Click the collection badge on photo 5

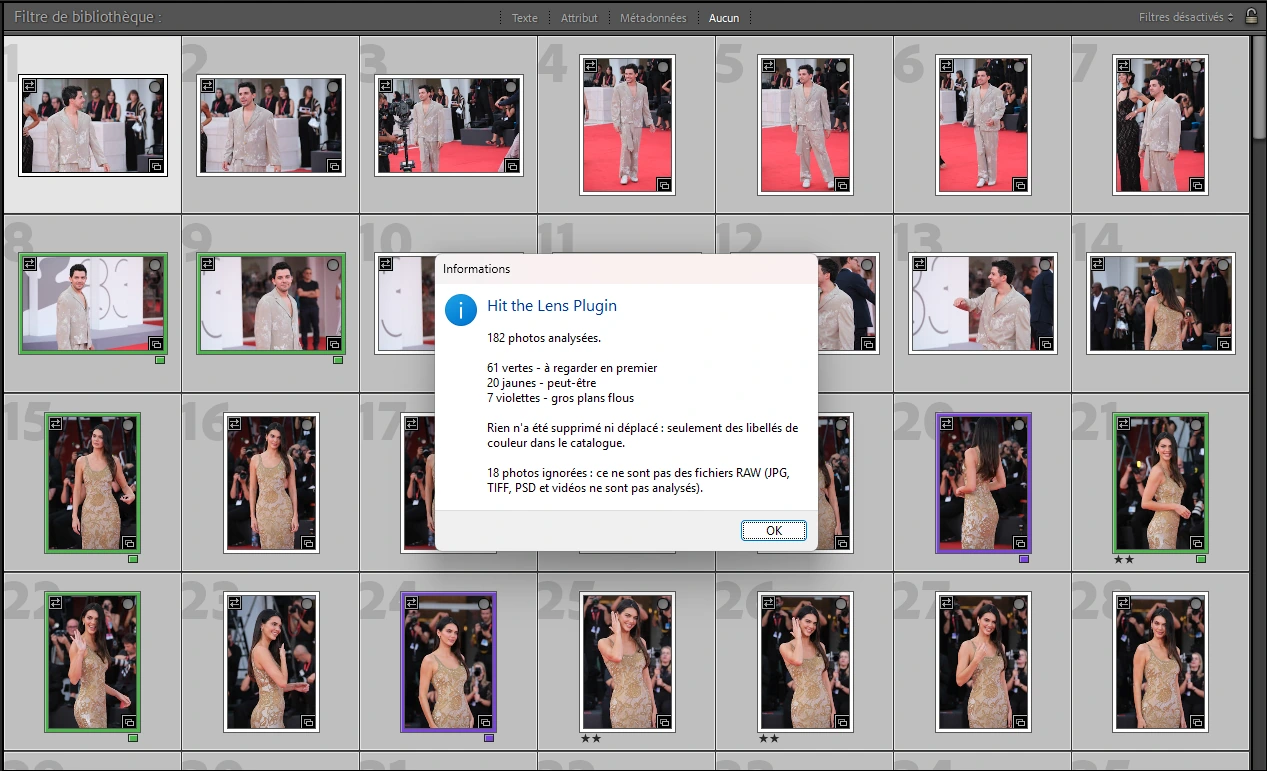[842, 185]
